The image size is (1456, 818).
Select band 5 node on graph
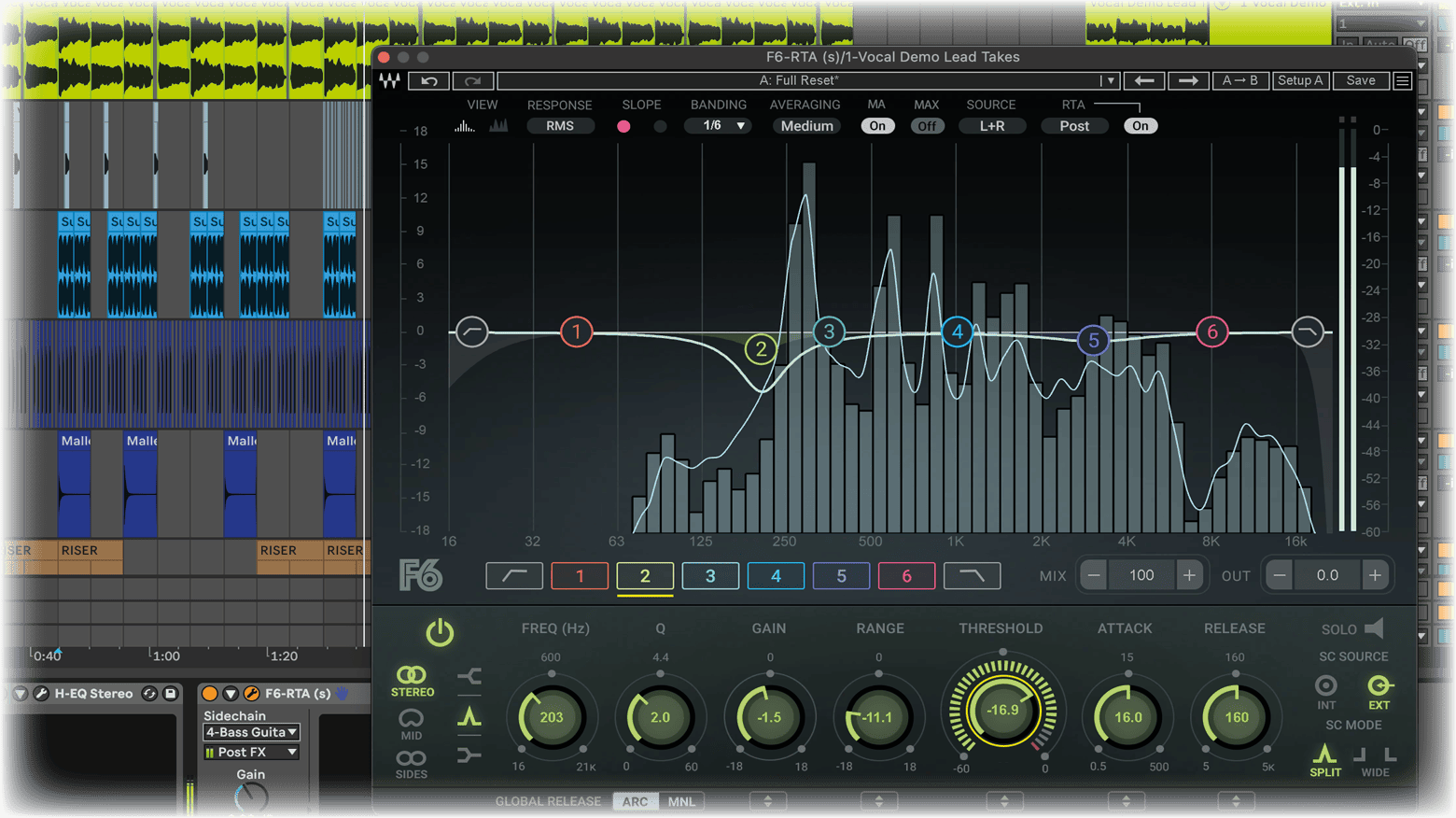pos(1093,341)
